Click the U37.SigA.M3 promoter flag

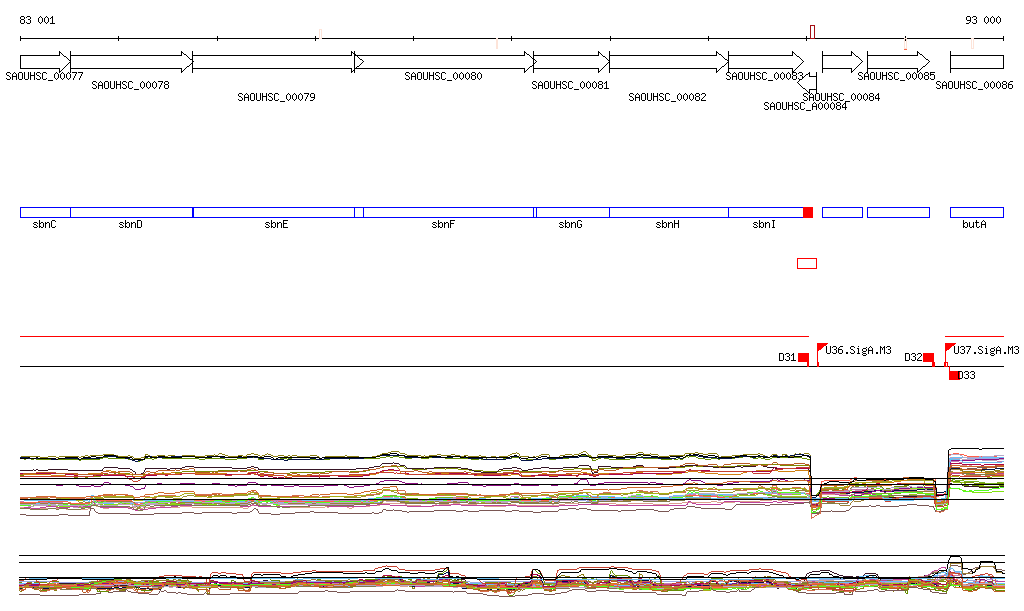(x=950, y=349)
